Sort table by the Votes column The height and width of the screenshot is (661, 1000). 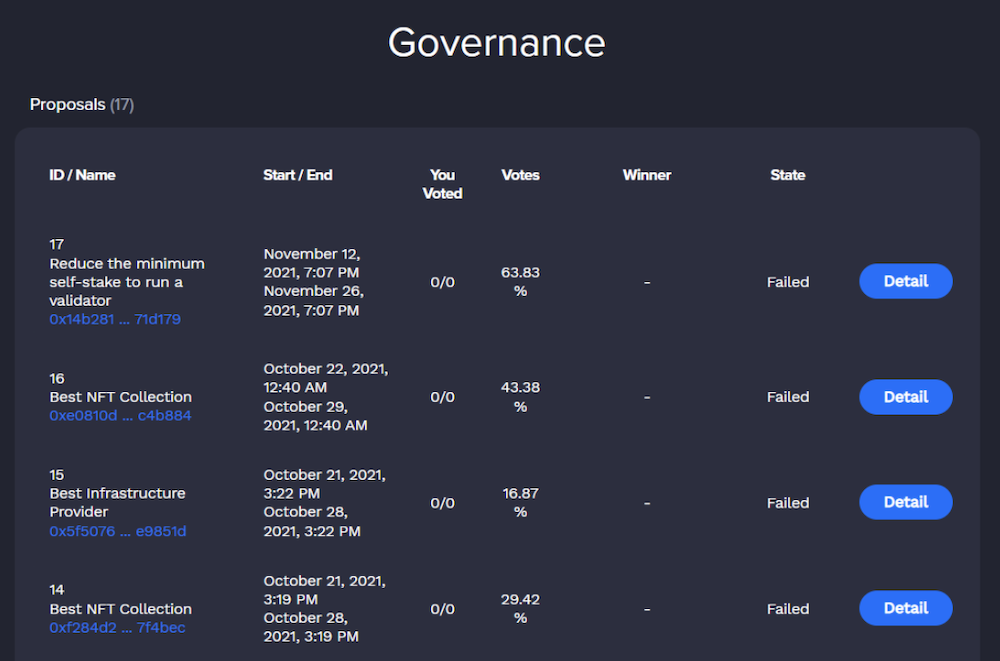coord(521,175)
